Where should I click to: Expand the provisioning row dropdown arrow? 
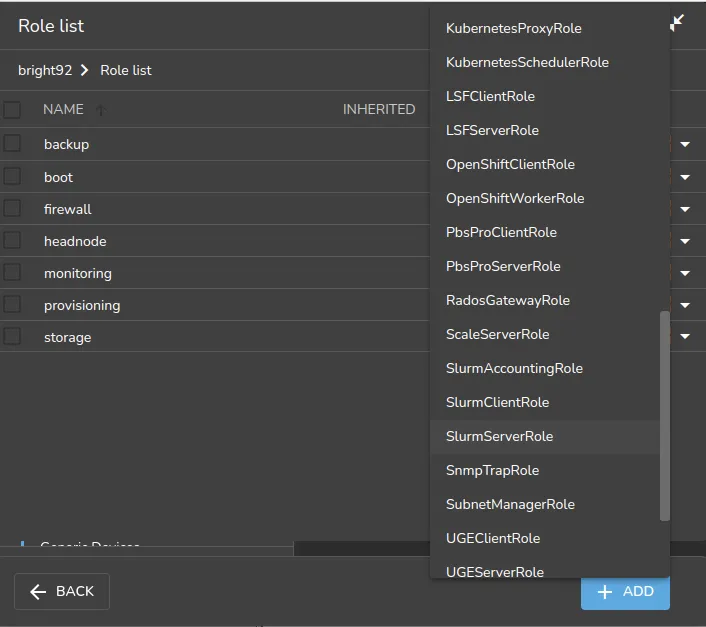[685, 305]
